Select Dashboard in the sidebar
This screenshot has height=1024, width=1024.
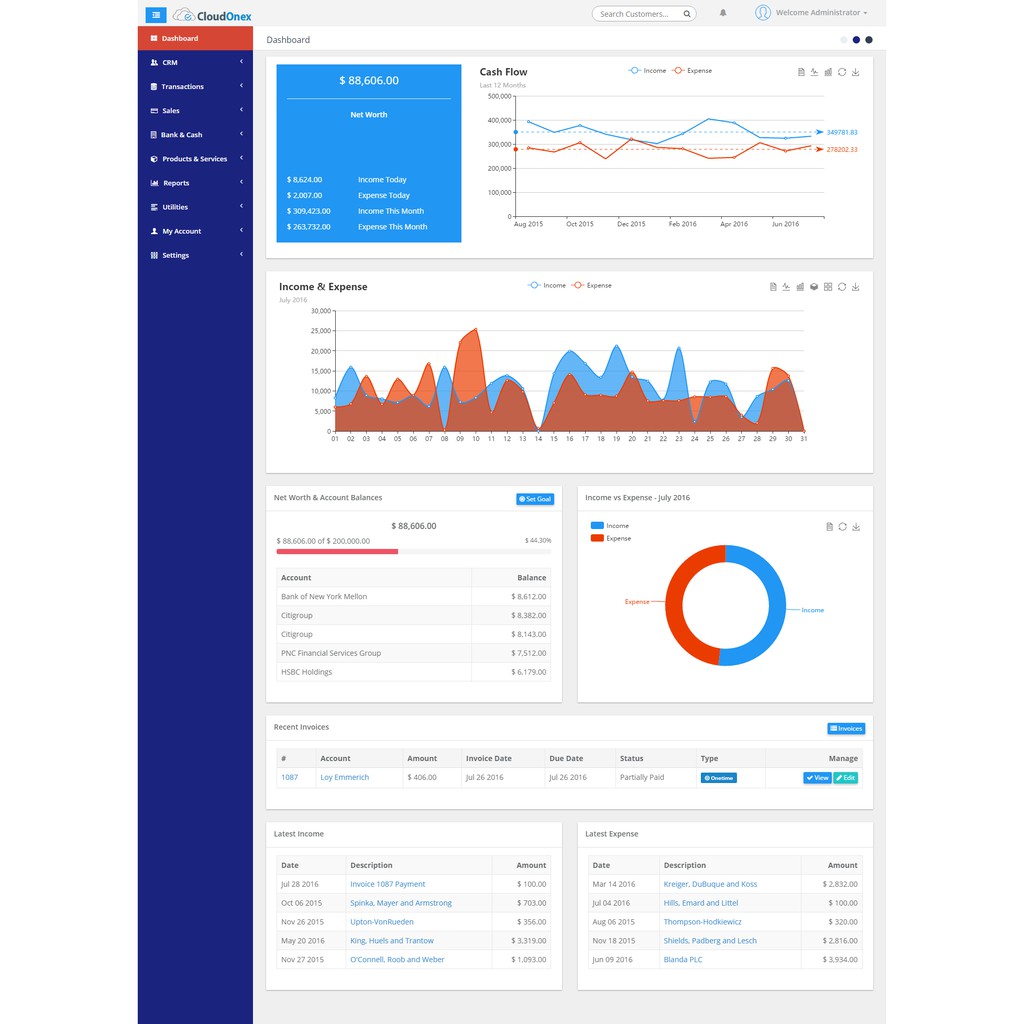[x=195, y=39]
